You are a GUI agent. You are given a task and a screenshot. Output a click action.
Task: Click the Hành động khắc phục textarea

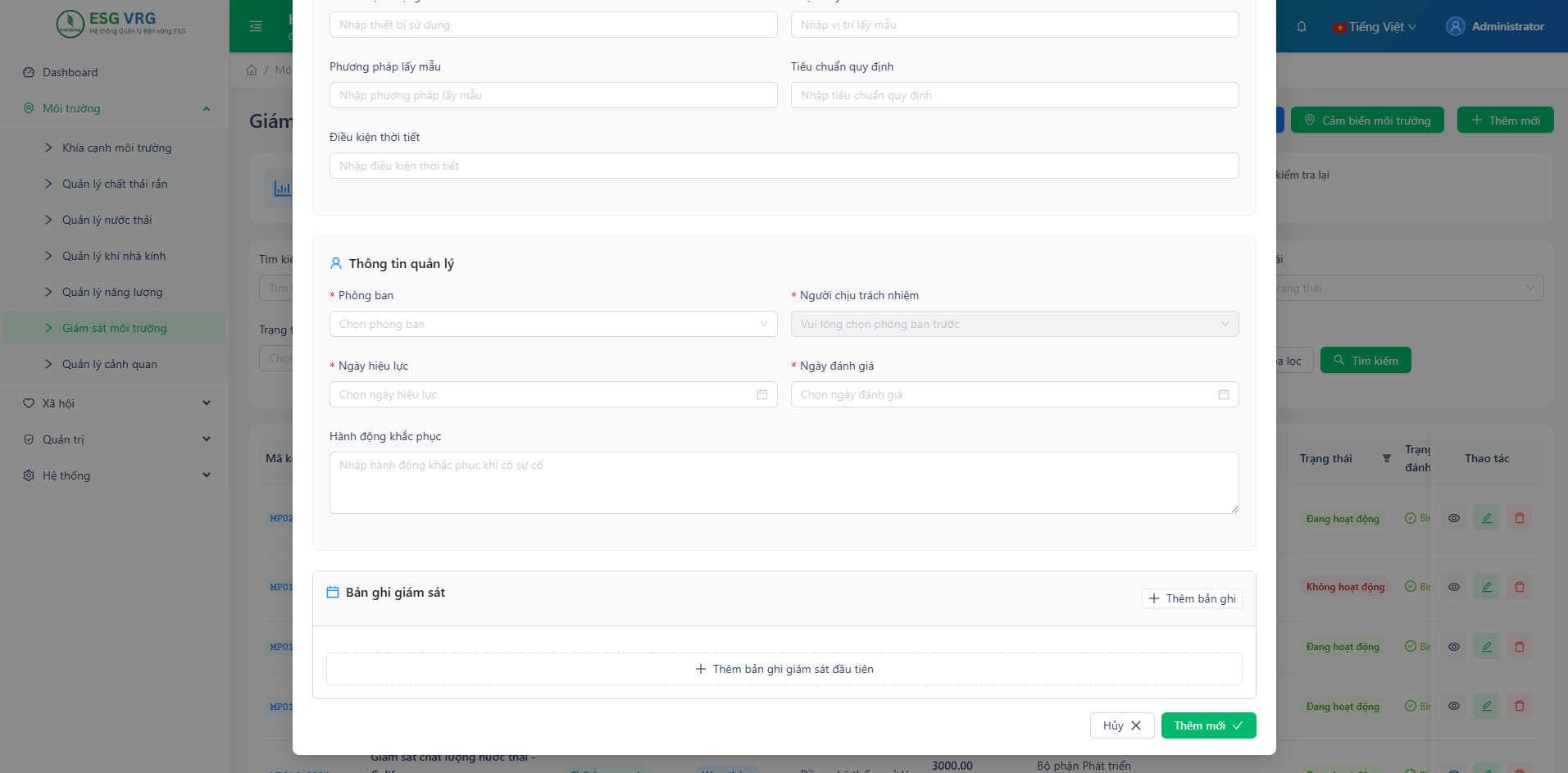click(784, 483)
